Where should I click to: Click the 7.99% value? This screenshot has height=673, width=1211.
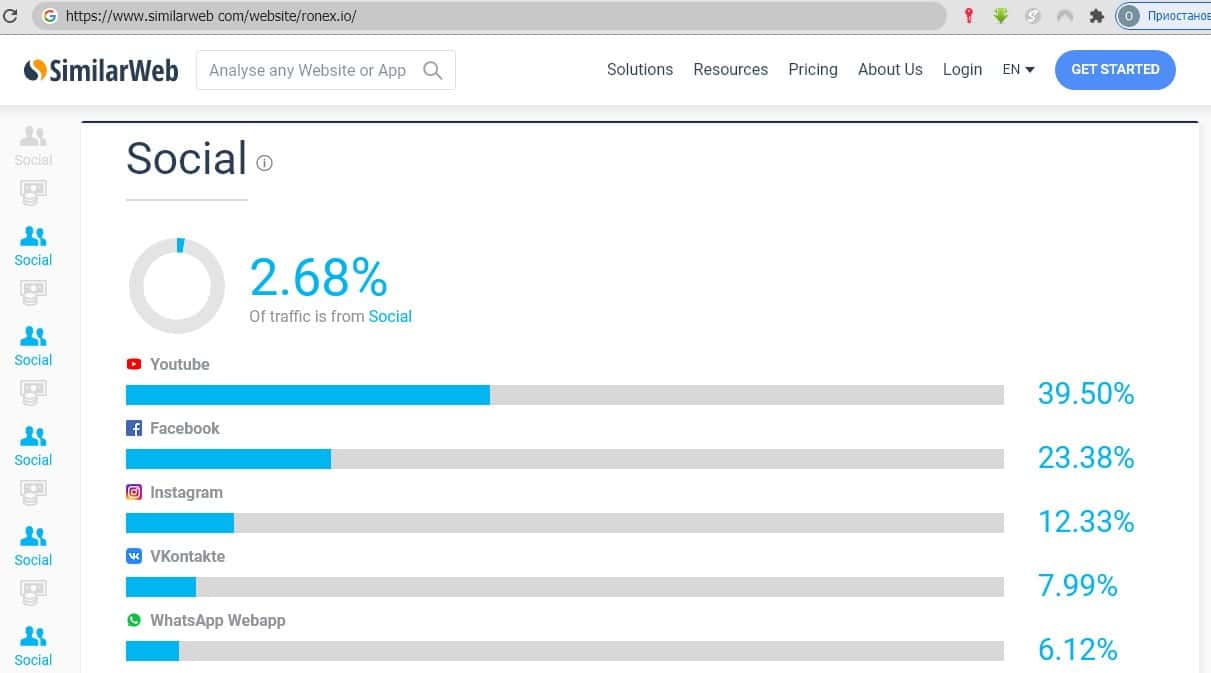[1078, 585]
